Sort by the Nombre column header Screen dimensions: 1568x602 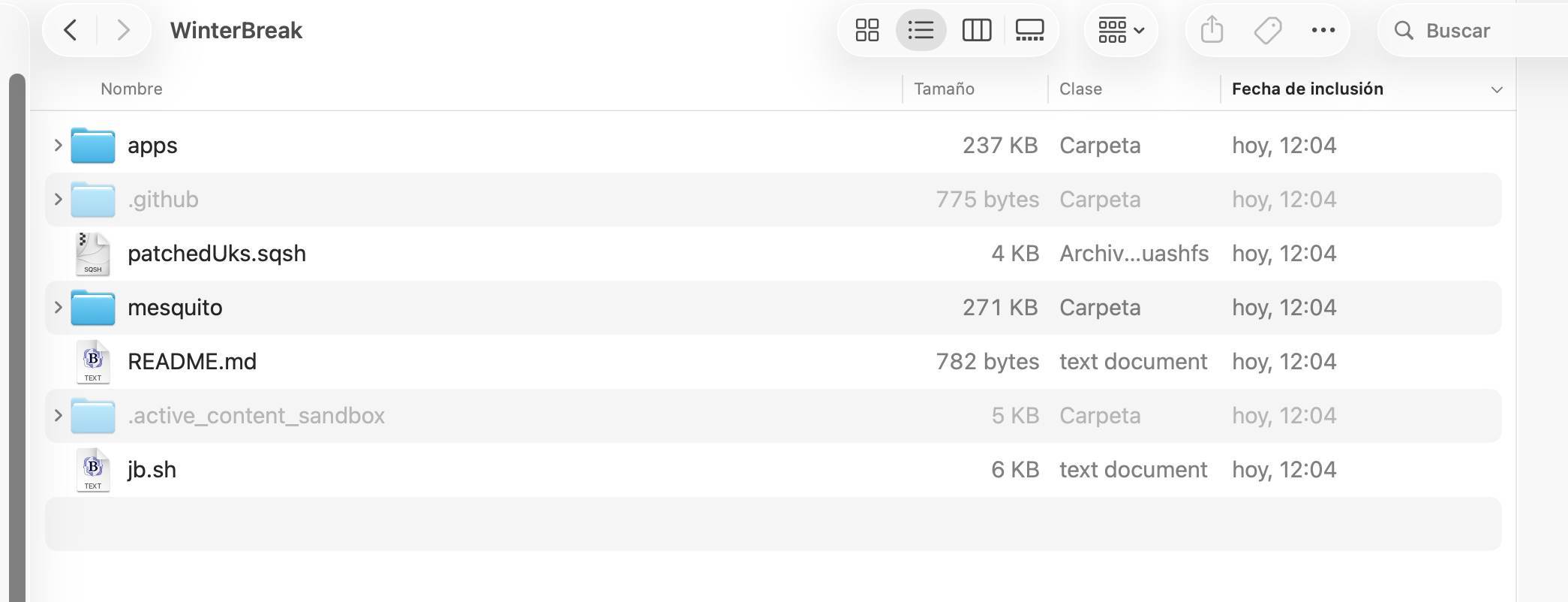click(x=132, y=89)
